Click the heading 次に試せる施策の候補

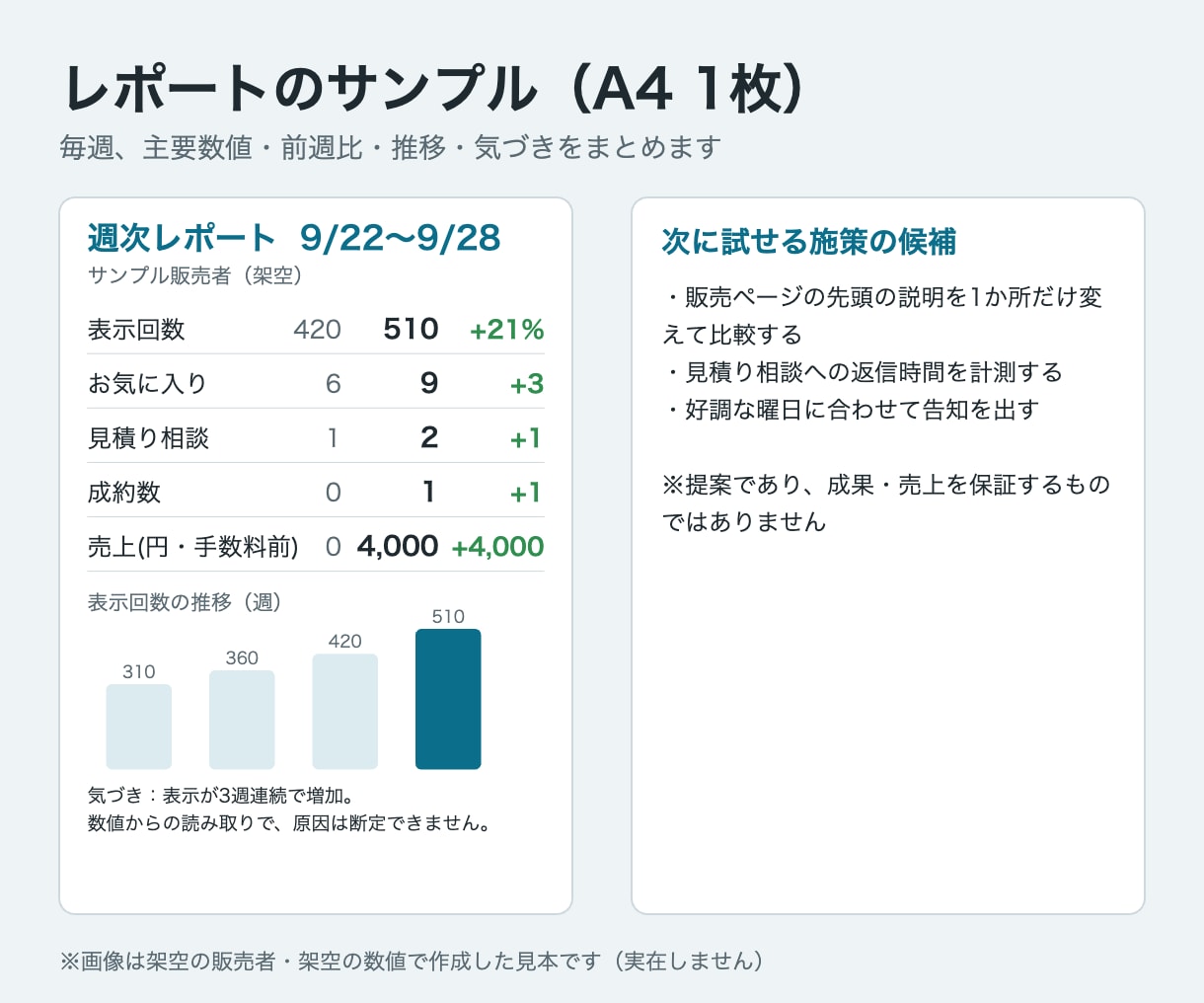point(809,242)
